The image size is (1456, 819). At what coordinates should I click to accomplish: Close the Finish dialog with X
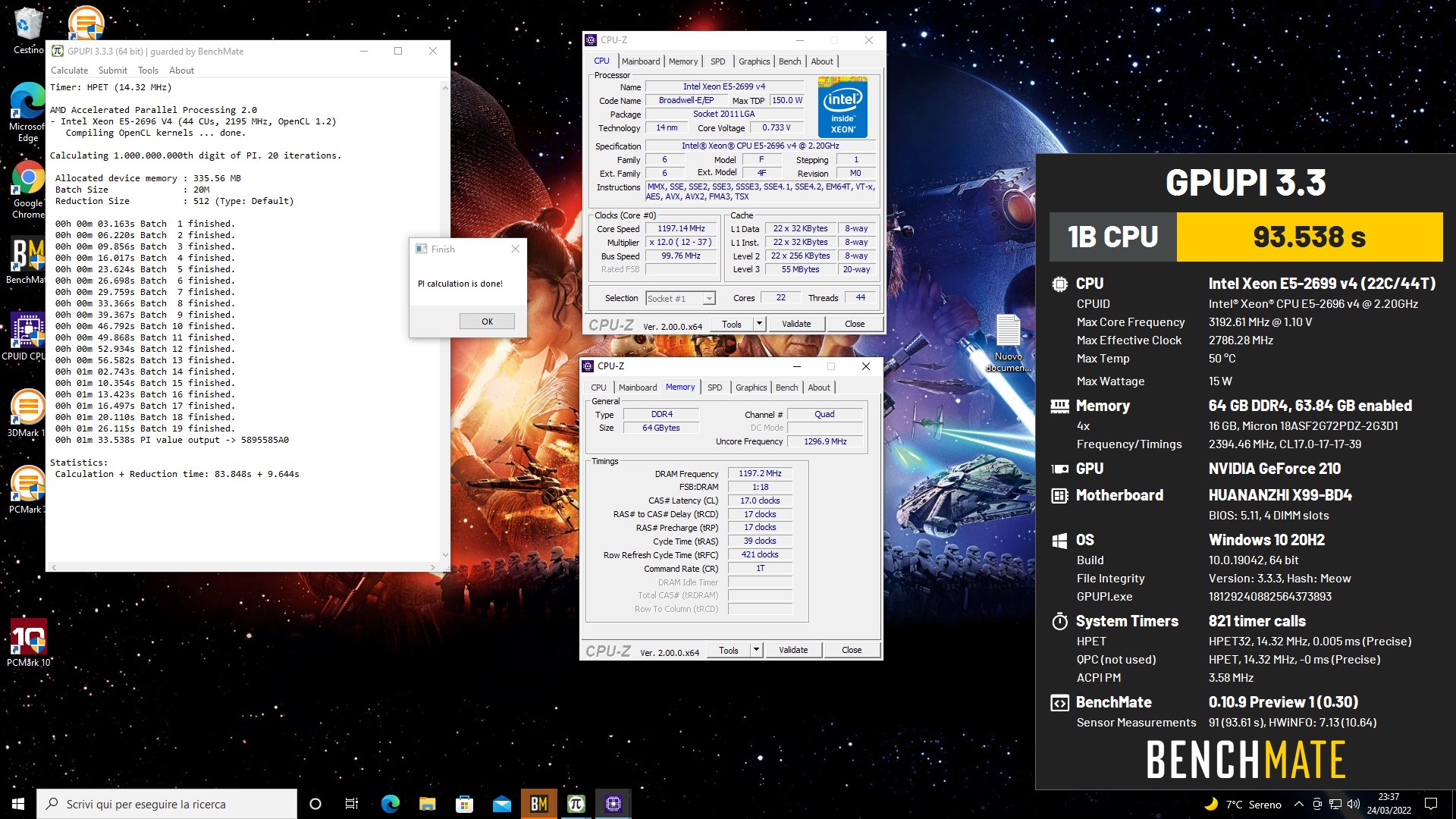coord(516,249)
